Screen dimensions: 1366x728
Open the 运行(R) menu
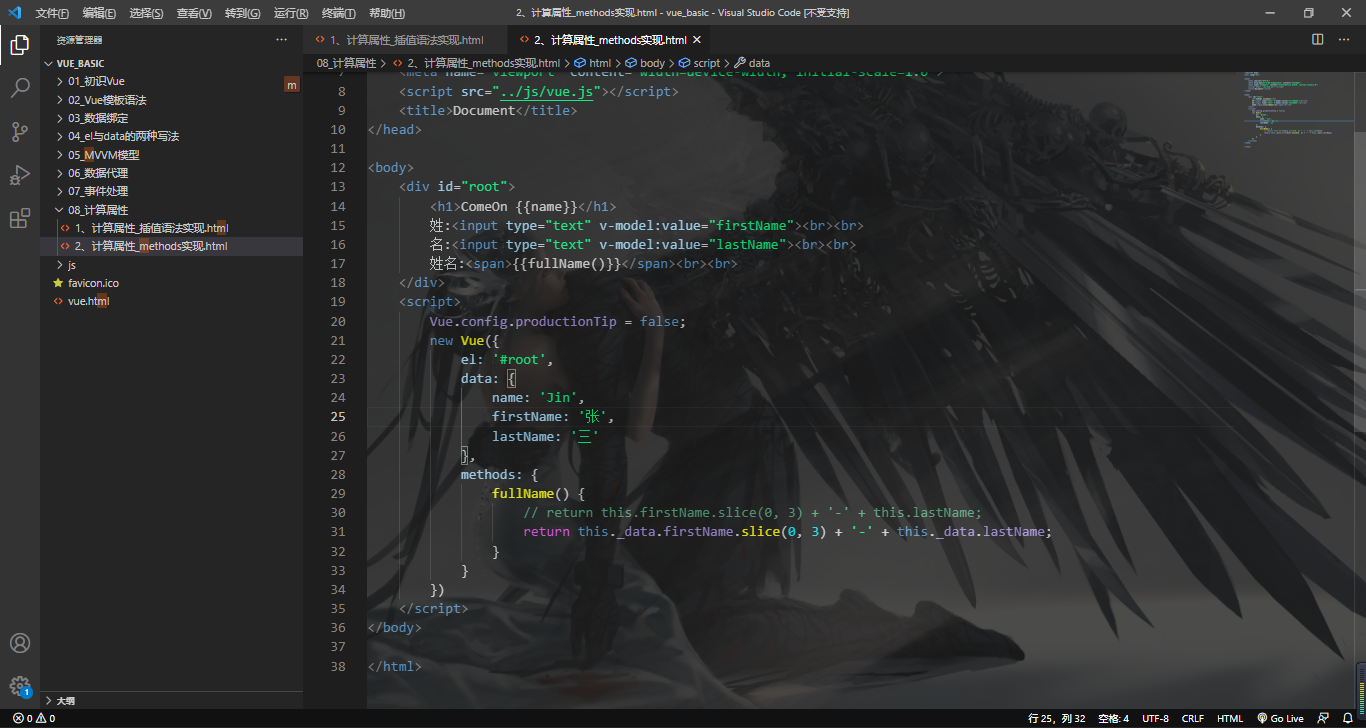(x=291, y=13)
